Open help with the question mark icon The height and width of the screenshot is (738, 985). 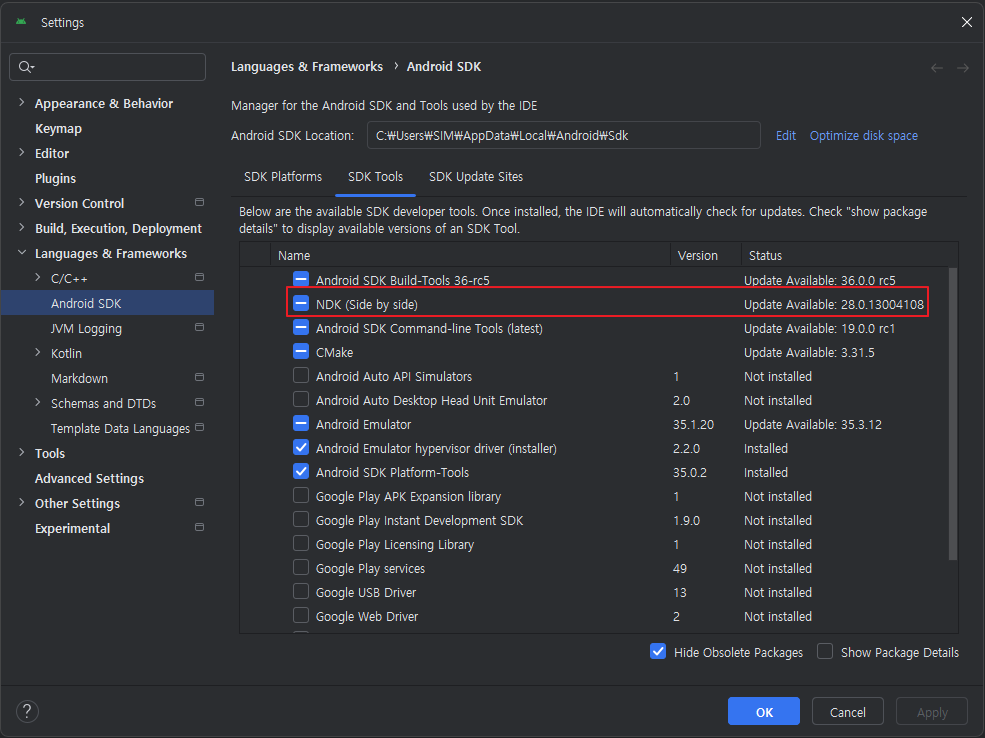27,712
